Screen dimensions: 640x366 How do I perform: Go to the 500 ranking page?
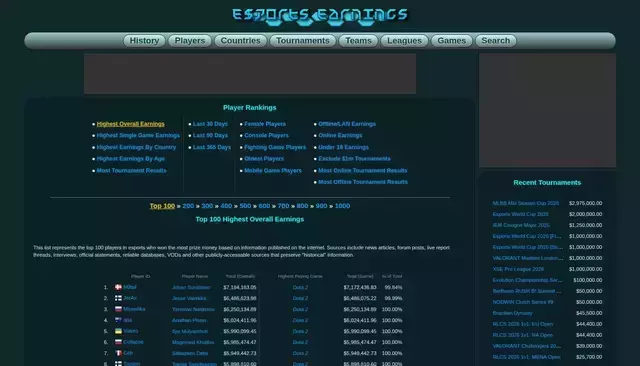(x=245, y=206)
